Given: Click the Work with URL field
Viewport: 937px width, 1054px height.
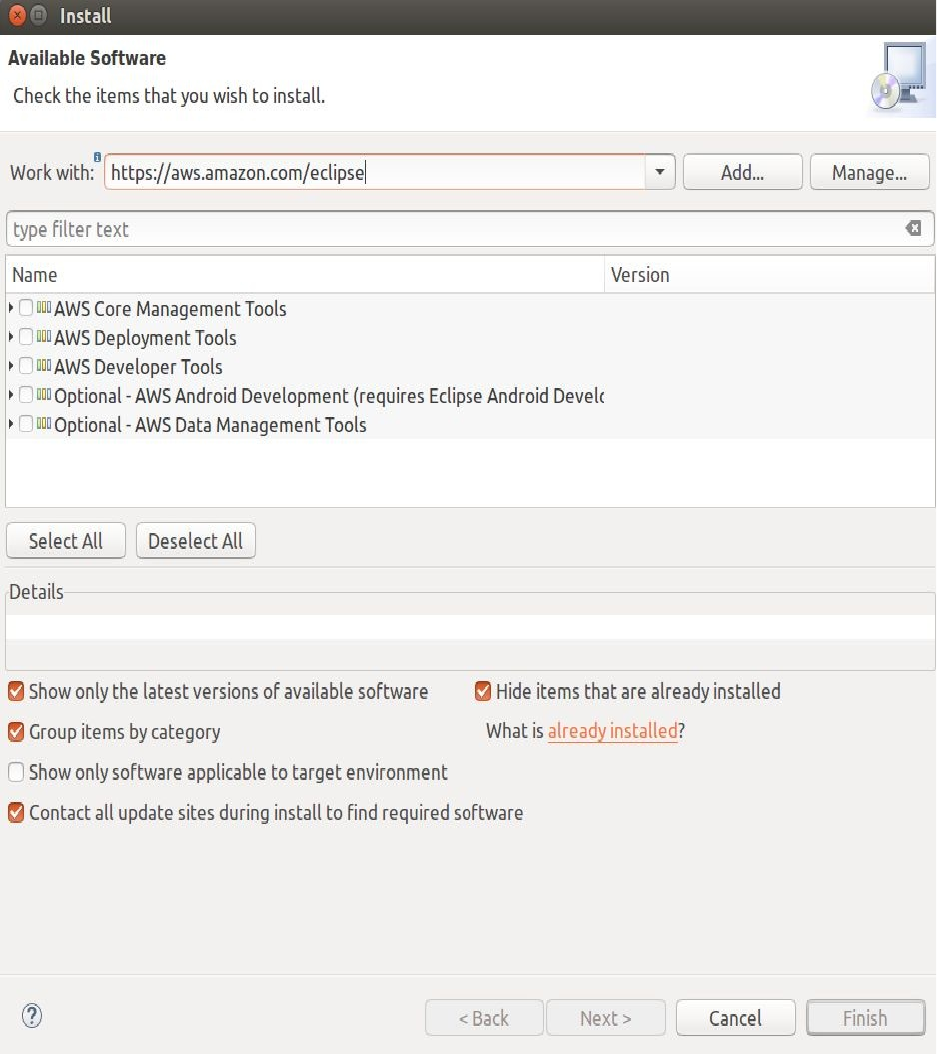Looking at the screenshot, I should point(375,172).
